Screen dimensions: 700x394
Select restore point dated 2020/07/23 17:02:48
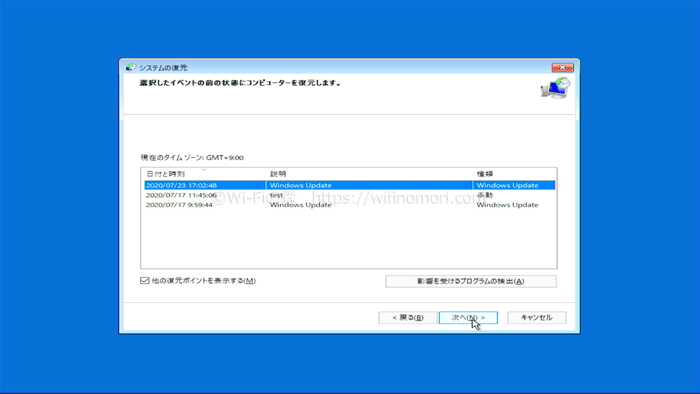pyautogui.click(x=350, y=185)
